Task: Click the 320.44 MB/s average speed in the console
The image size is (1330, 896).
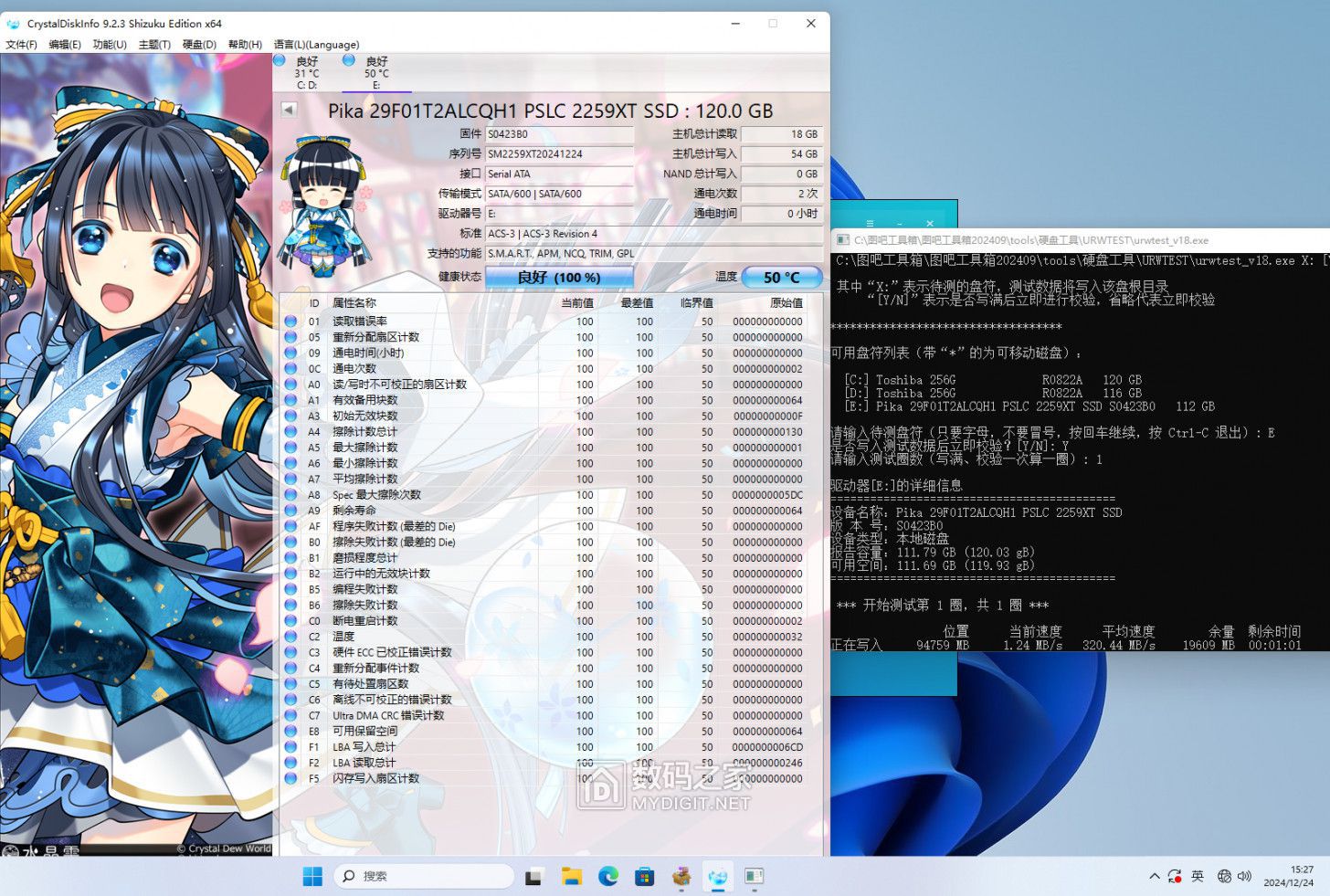Action: coord(1119,645)
